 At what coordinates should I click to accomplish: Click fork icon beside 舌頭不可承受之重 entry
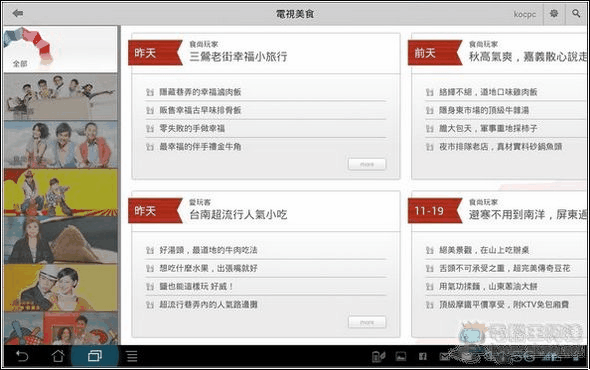coord(430,268)
